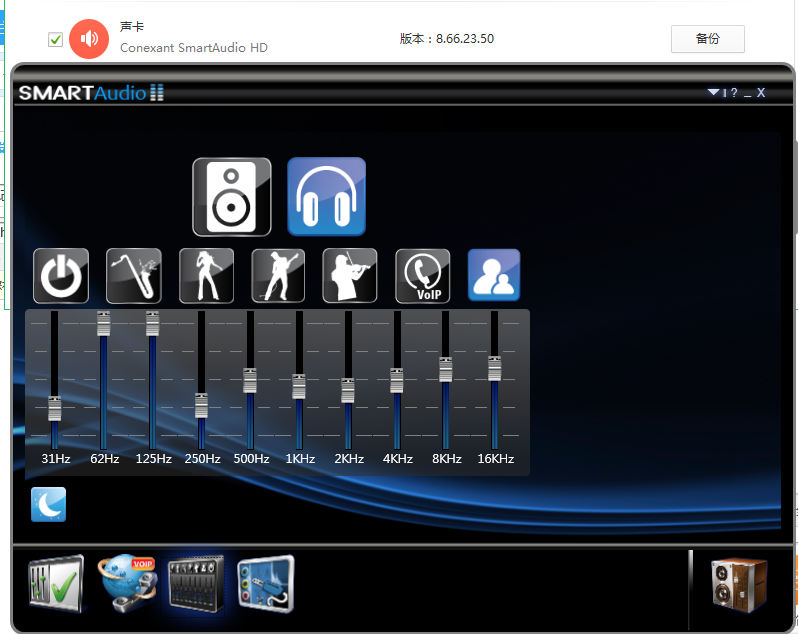The image size is (798, 634).
Task: Click the 4KHz slider handle
Action: click(x=397, y=381)
